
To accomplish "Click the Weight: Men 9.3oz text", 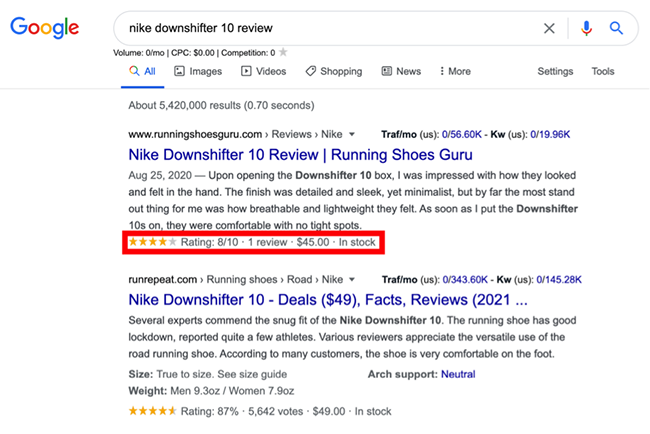I will click(x=211, y=391).
